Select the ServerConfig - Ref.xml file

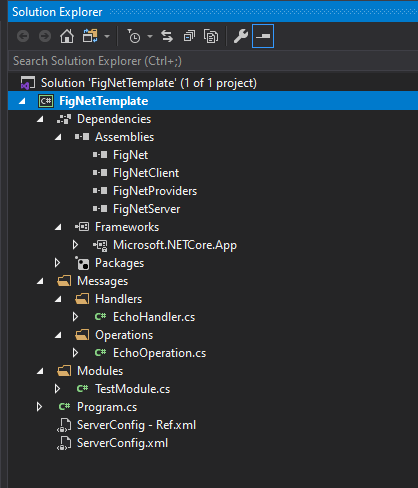[137, 425]
